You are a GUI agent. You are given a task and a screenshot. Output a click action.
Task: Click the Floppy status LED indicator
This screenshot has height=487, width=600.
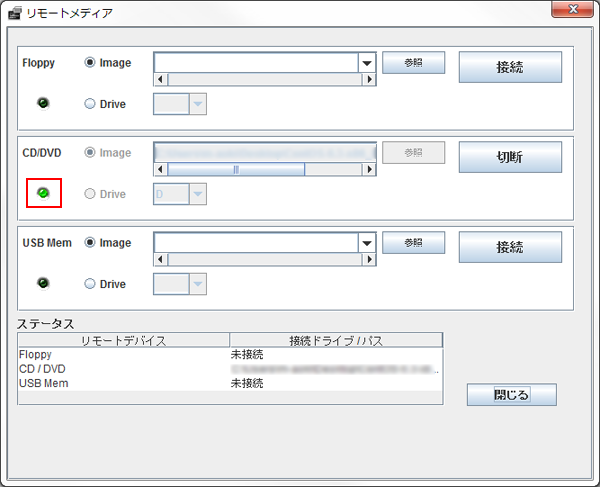coord(43,103)
